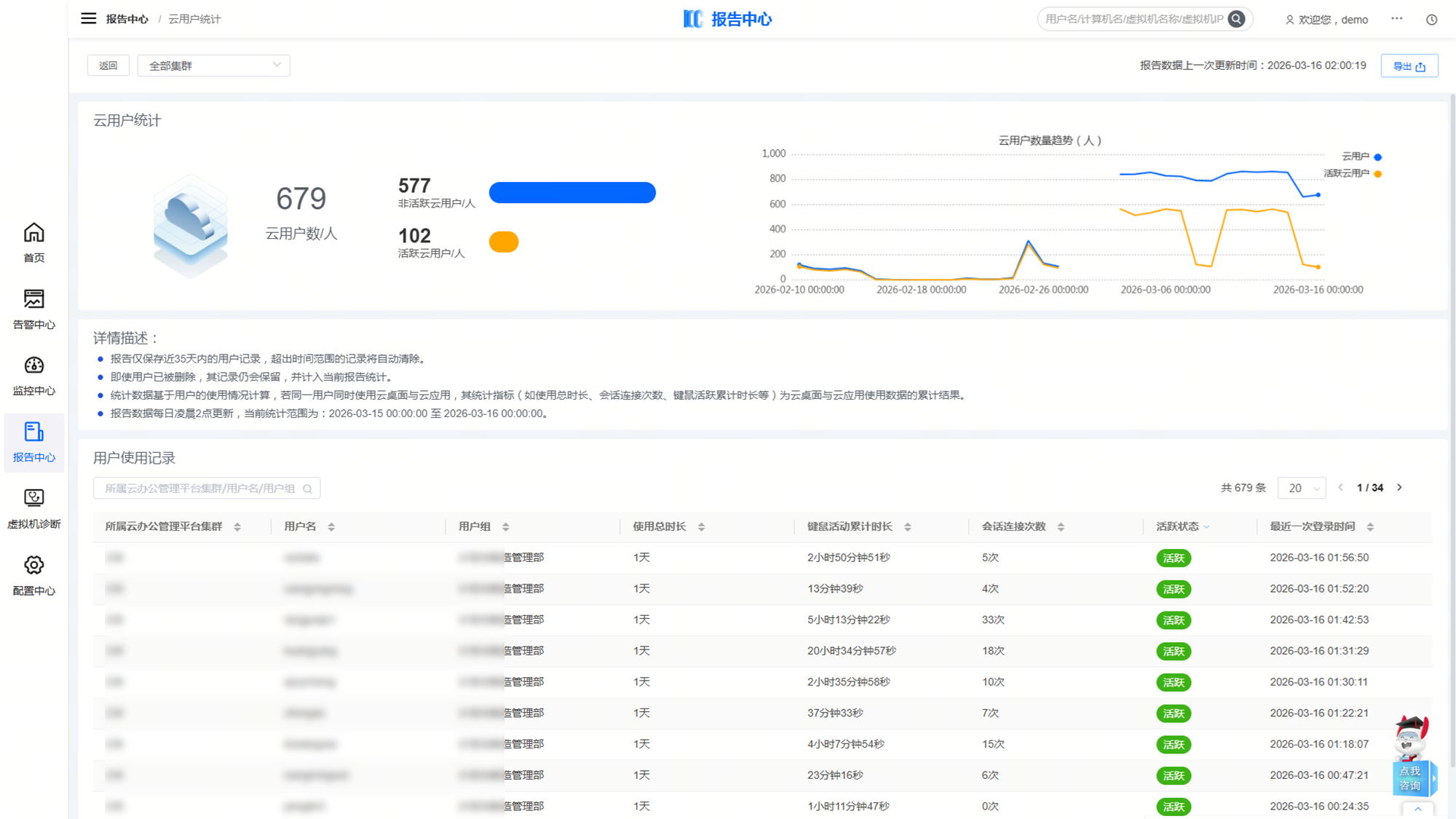Open the 首页 home icon in sidebar
The height and width of the screenshot is (819, 1456).
[33, 234]
